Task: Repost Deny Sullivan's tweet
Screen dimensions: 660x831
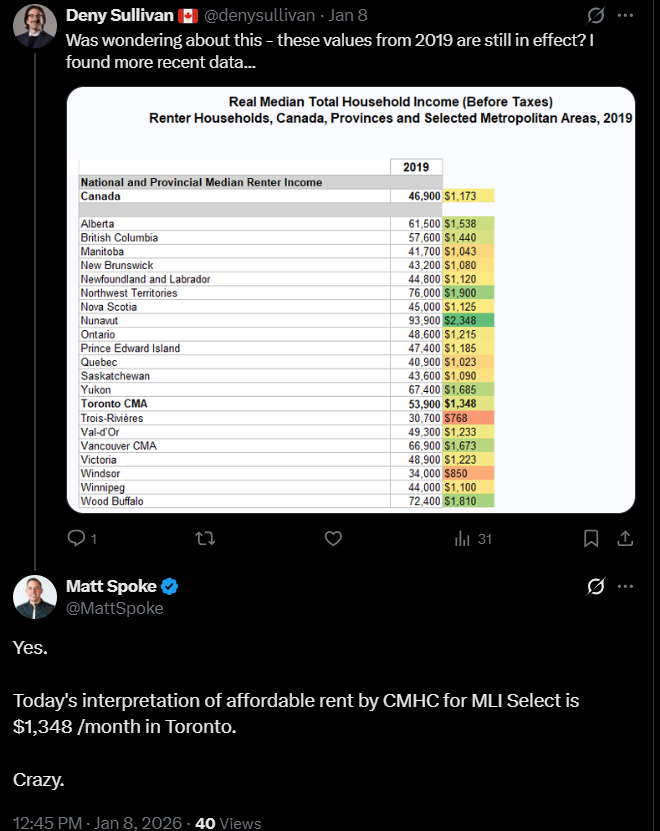Action: click(205, 538)
